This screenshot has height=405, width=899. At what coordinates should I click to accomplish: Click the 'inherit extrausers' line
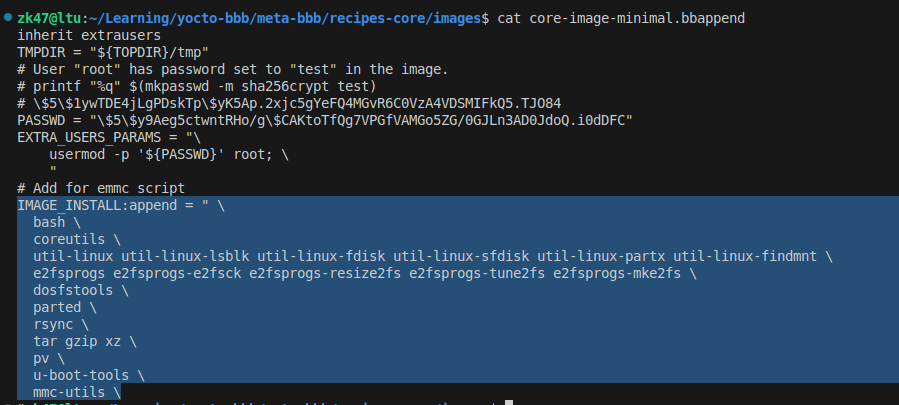pos(88,36)
